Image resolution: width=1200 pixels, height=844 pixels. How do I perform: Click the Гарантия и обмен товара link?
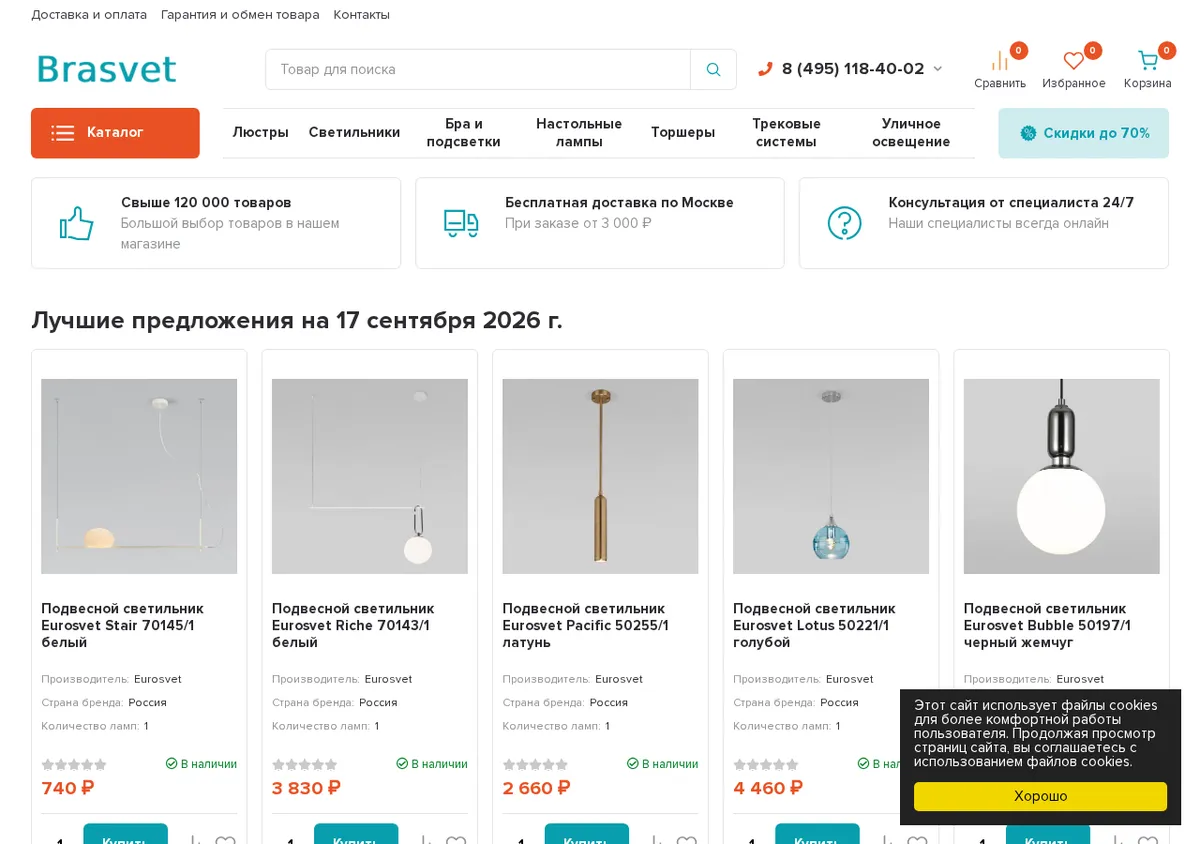coord(240,14)
